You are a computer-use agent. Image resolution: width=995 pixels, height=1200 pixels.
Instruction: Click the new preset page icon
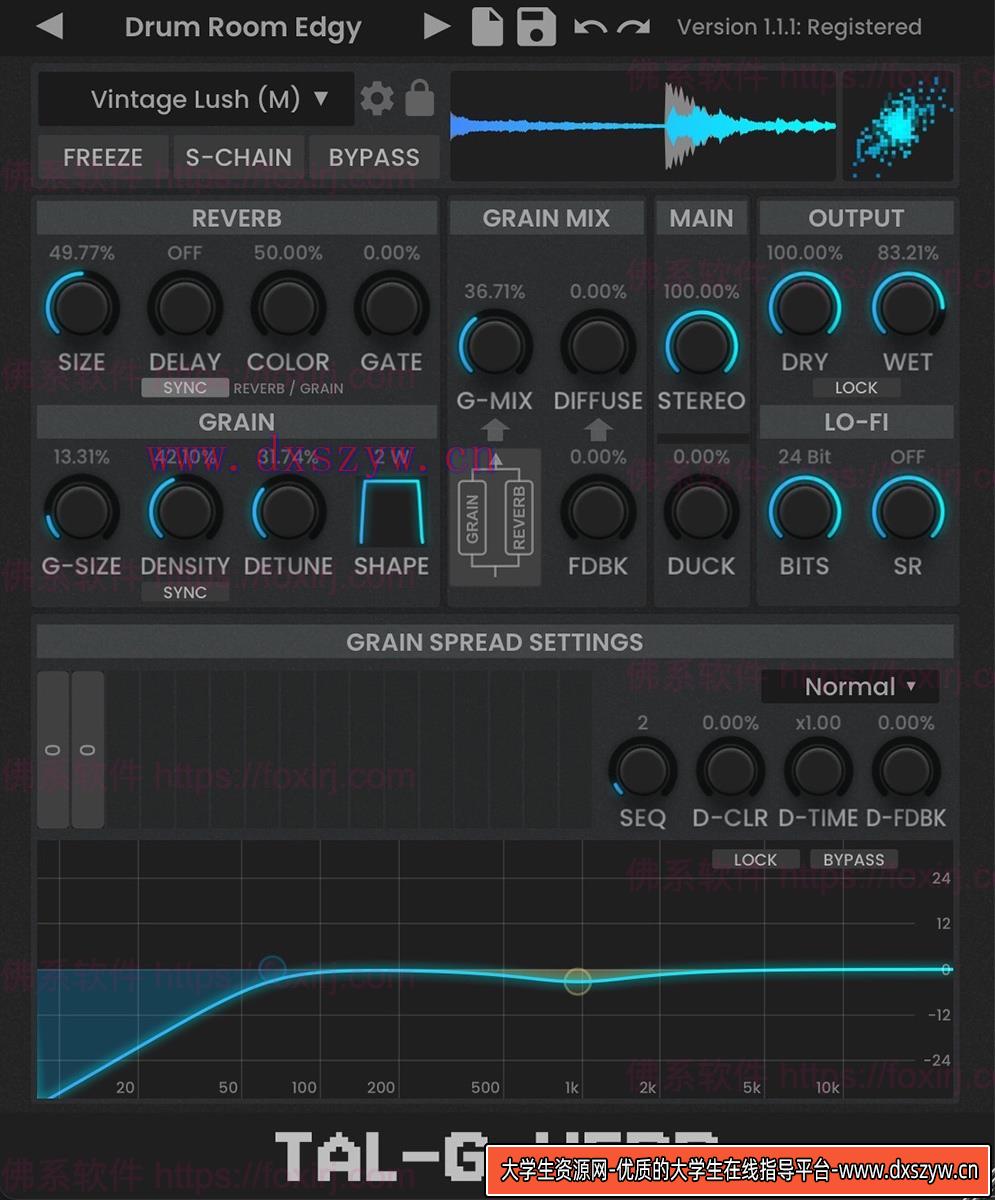pos(487,27)
